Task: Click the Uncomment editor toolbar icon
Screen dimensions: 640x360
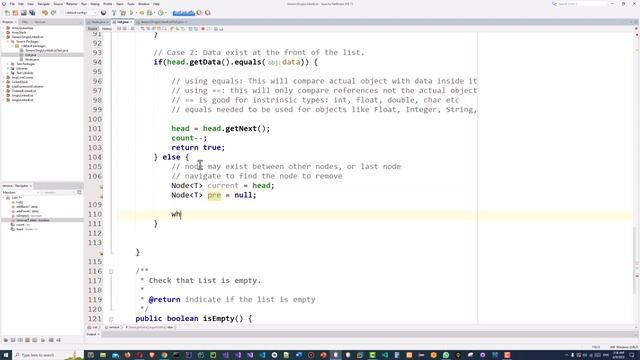Action: click(221, 29)
